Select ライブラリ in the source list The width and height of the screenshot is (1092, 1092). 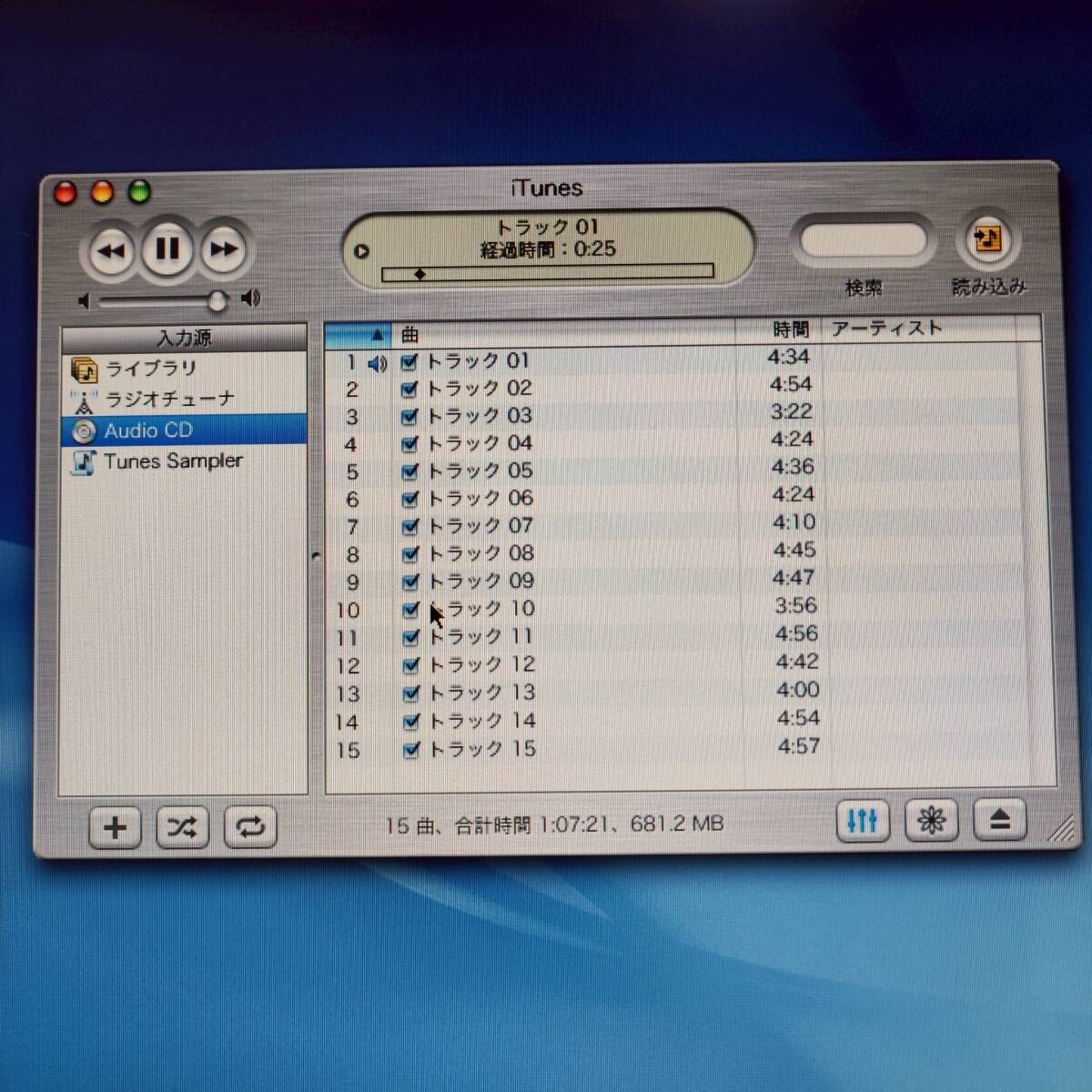tap(184, 369)
